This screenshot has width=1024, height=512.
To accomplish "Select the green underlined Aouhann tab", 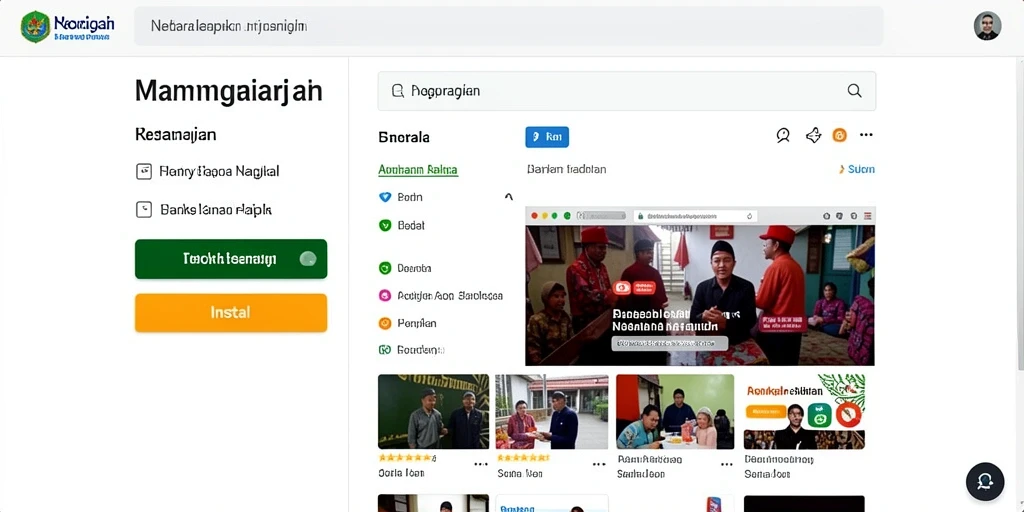I will click(x=418, y=170).
